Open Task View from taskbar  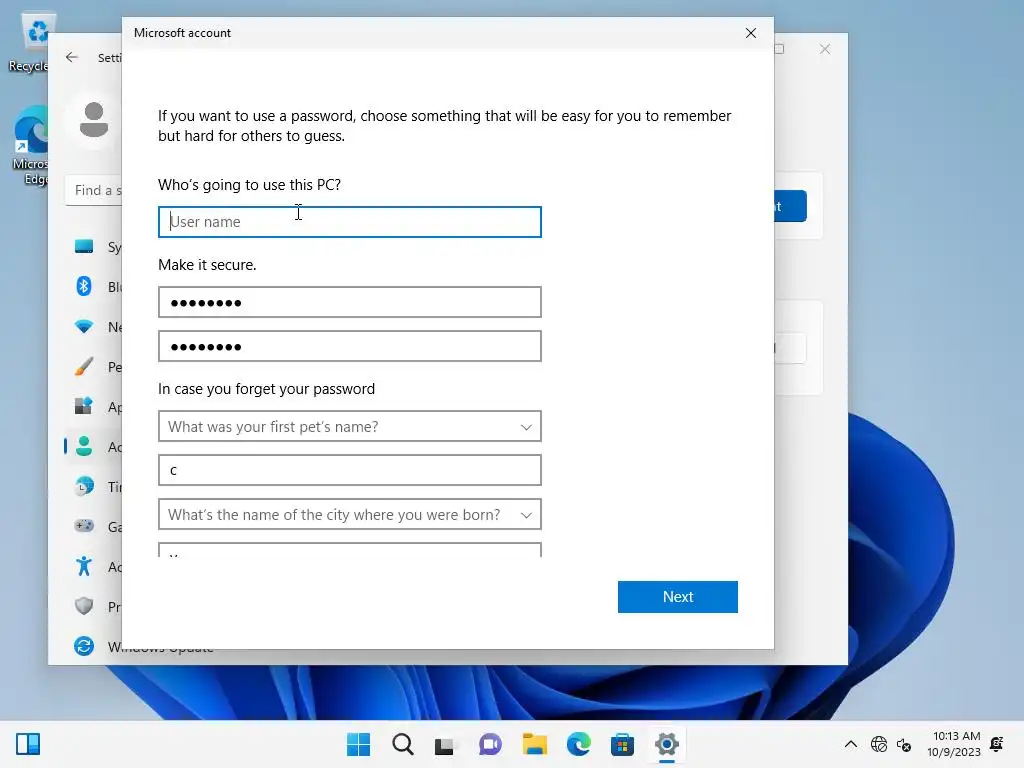[445, 744]
